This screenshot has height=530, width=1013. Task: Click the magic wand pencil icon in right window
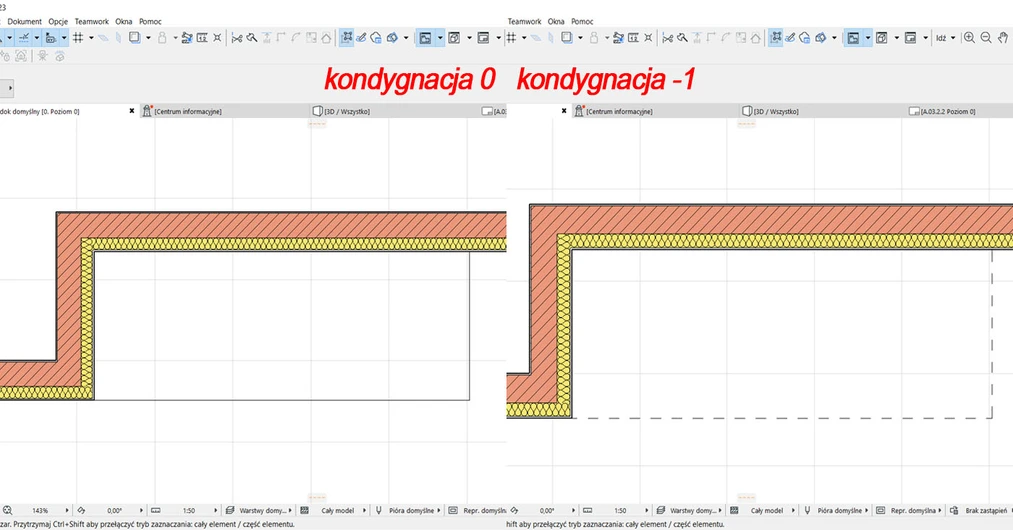[x=790, y=37]
